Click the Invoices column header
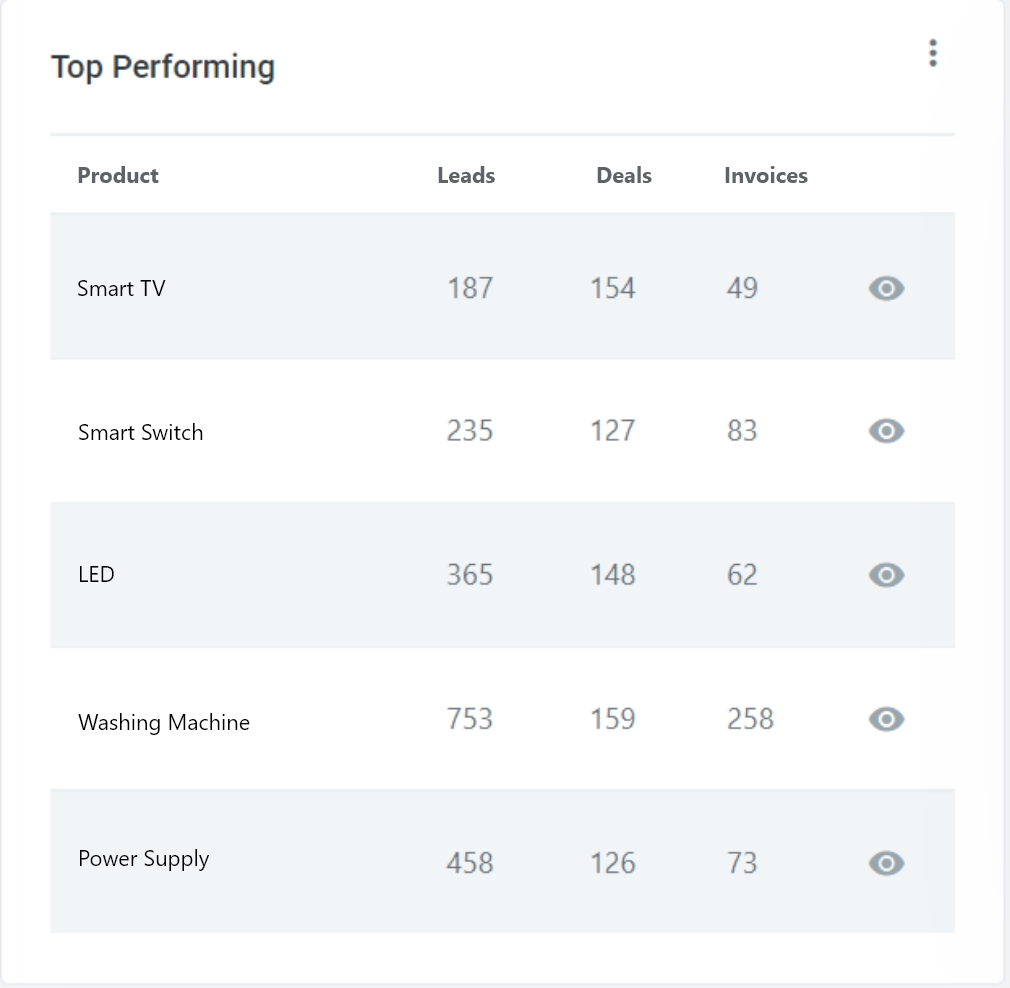This screenshot has width=1010, height=988. (766, 175)
